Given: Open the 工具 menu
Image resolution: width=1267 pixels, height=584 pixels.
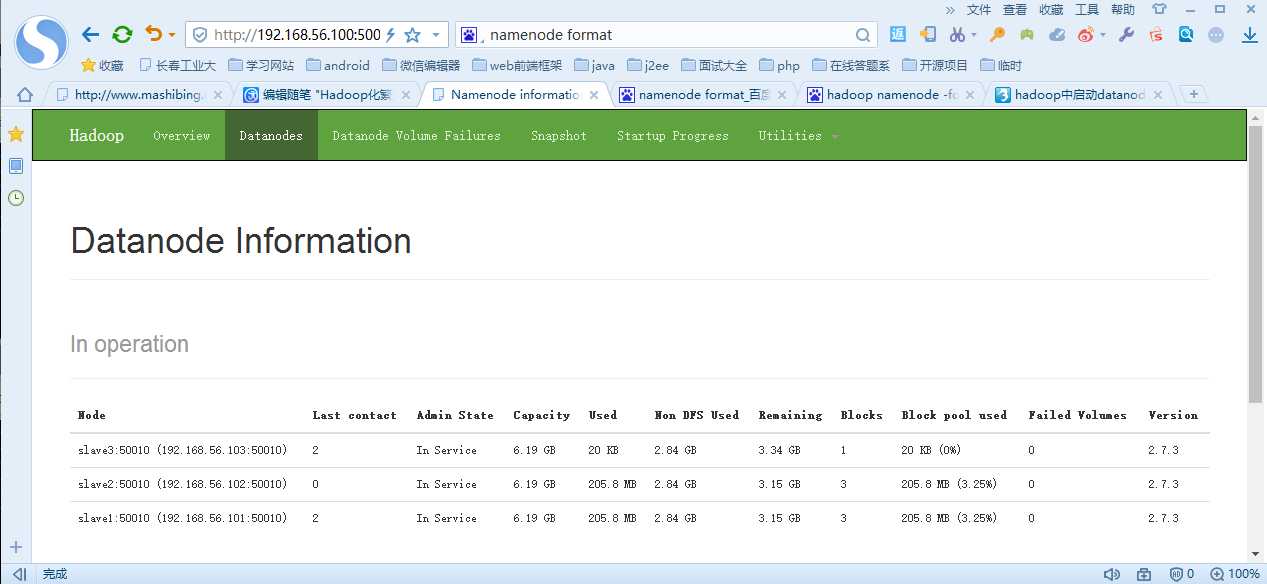Looking at the screenshot, I should point(1087,9).
